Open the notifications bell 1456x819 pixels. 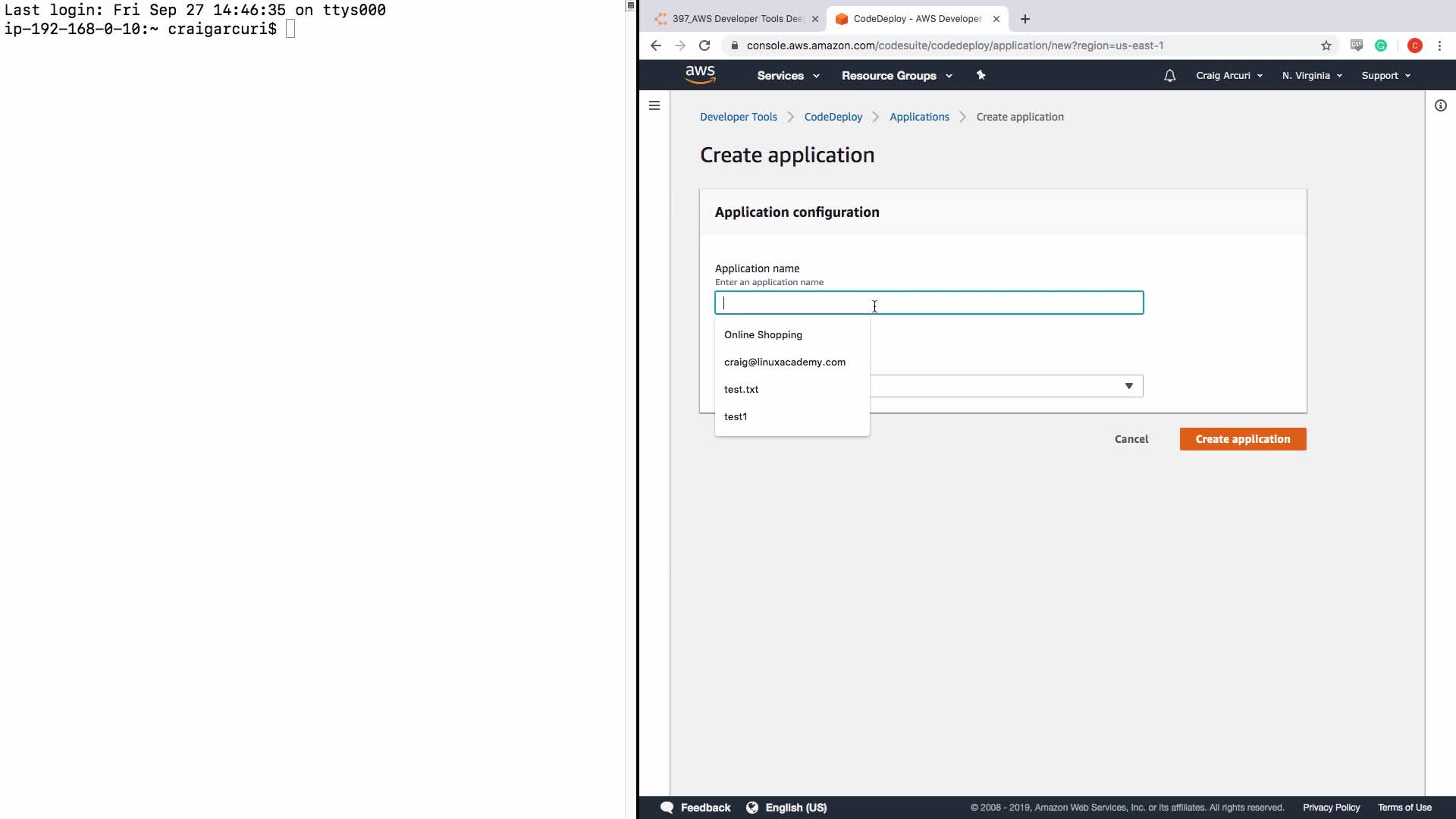(x=1169, y=76)
